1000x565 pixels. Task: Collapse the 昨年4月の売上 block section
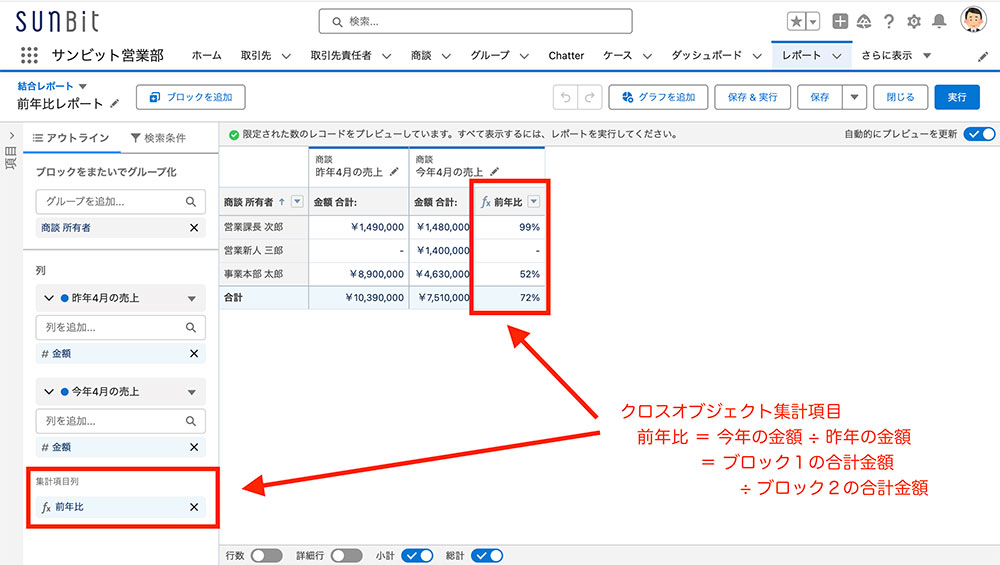[48, 298]
